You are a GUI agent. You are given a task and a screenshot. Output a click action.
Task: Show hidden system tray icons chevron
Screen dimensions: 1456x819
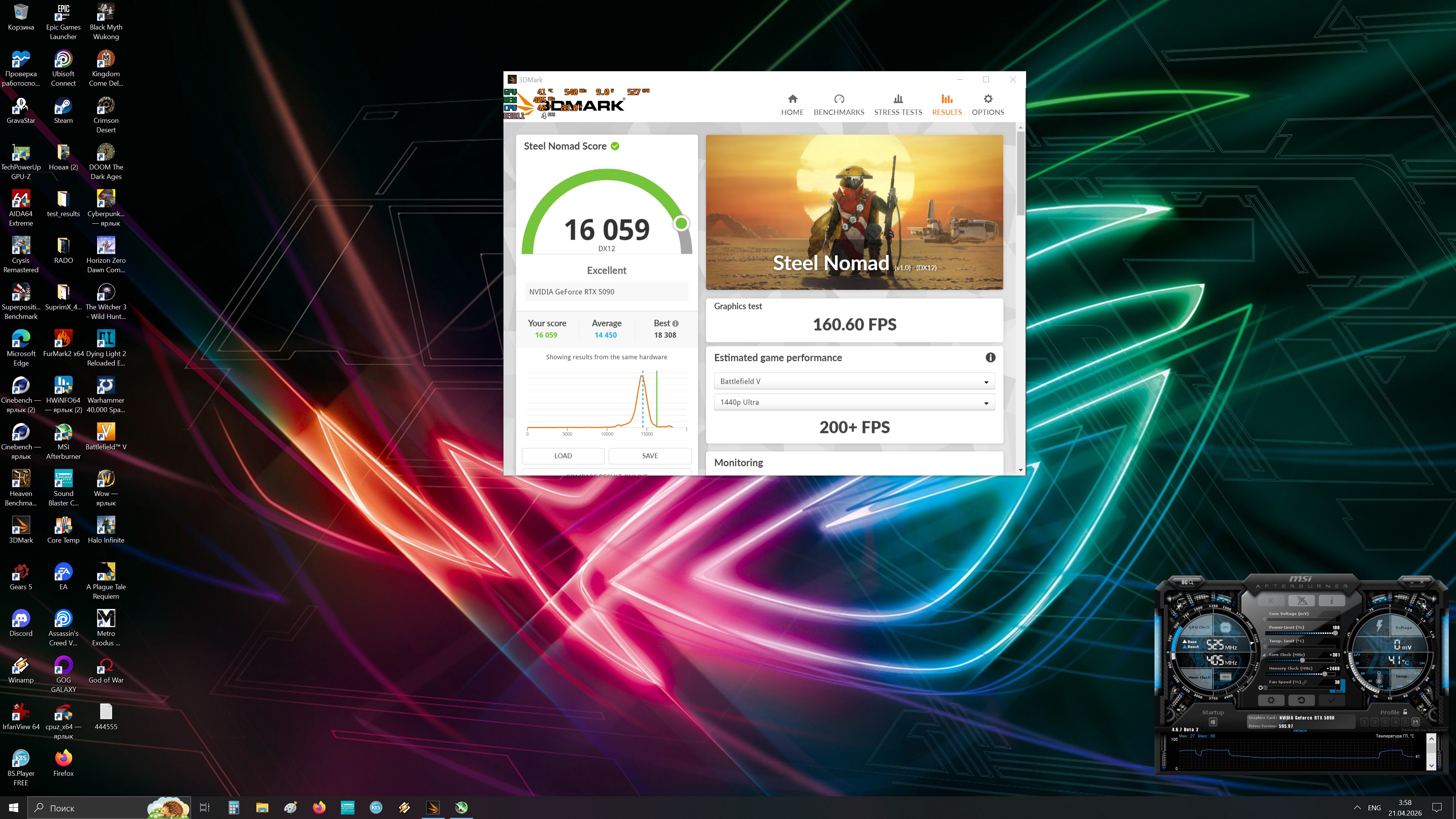point(1357,808)
